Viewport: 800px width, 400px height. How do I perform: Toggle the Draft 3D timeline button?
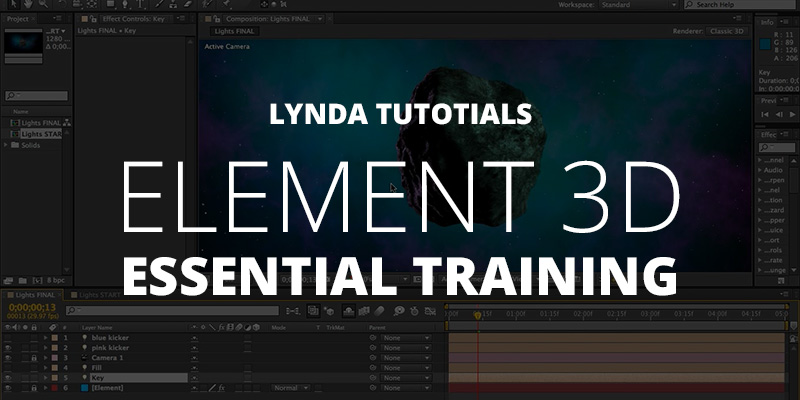(x=329, y=311)
